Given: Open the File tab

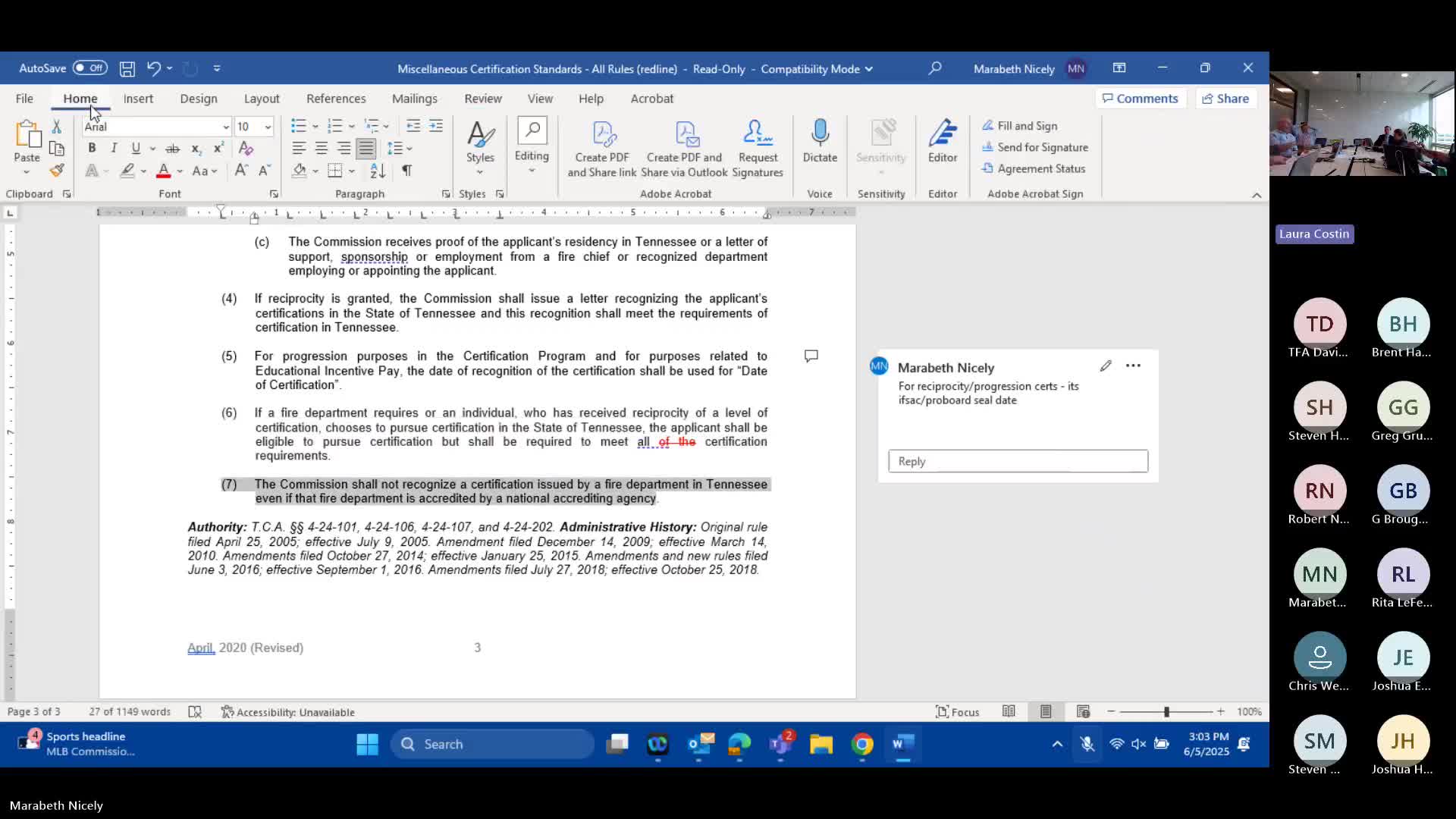Looking at the screenshot, I should pos(24,99).
